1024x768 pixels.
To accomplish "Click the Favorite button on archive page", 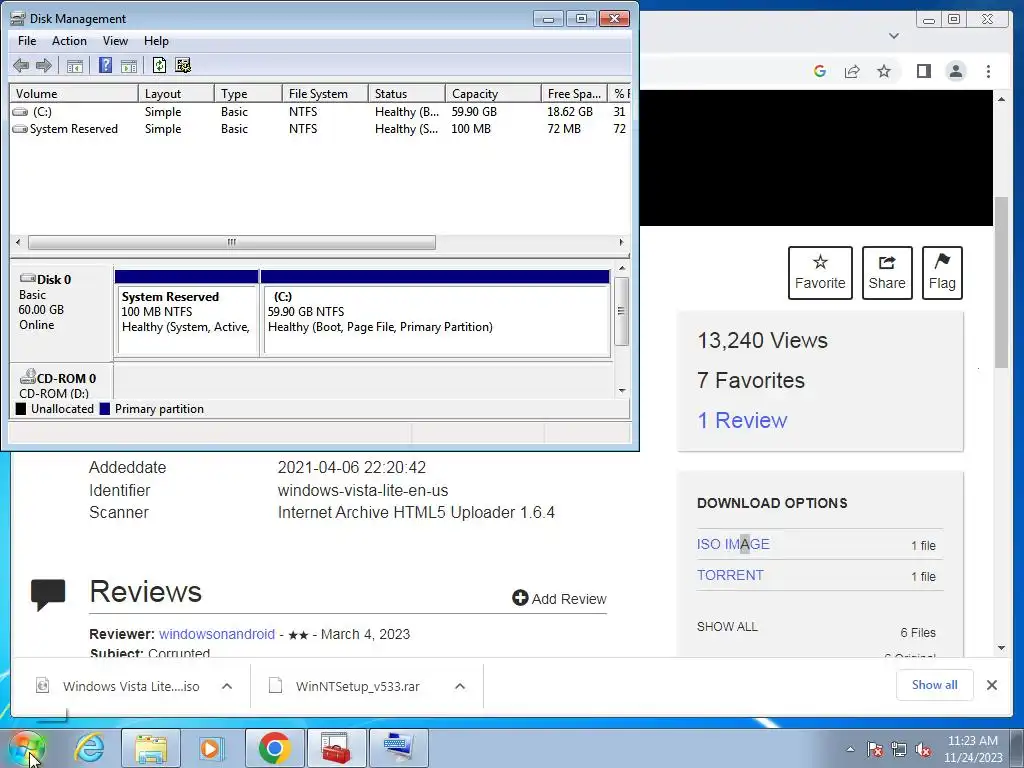I will coord(820,273).
